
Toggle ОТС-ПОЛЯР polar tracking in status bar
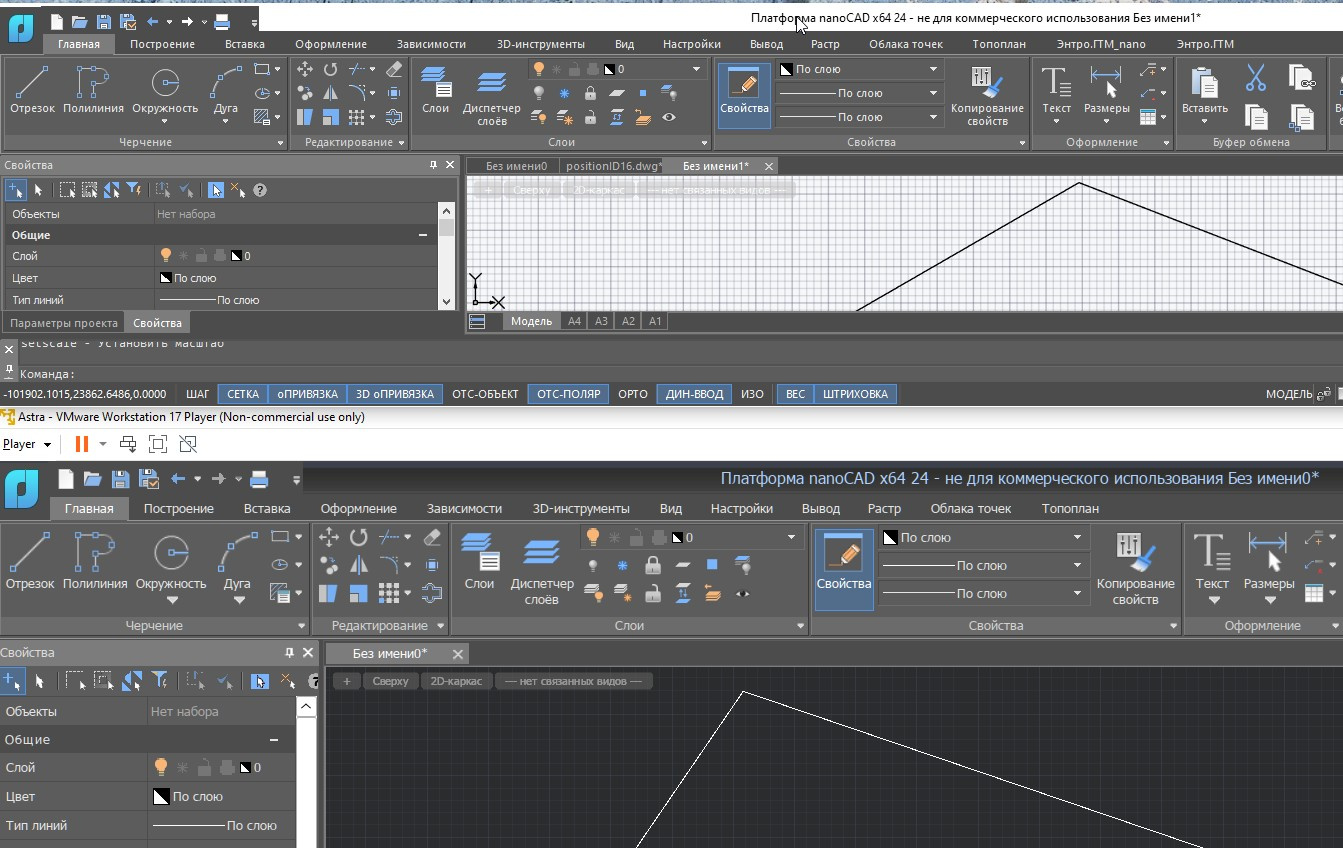click(x=568, y=394)
